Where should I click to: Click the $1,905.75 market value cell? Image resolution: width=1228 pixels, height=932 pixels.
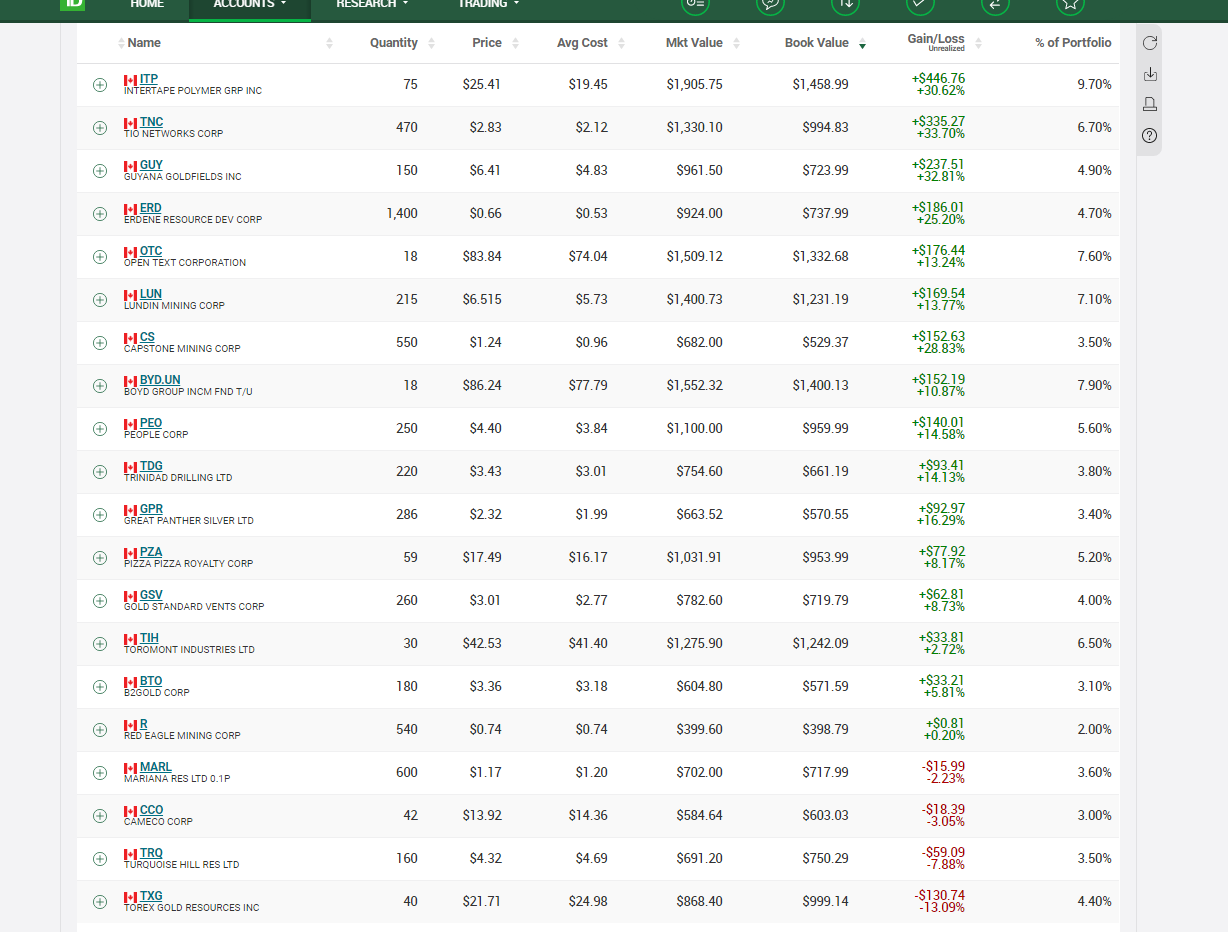pos(695,85)
